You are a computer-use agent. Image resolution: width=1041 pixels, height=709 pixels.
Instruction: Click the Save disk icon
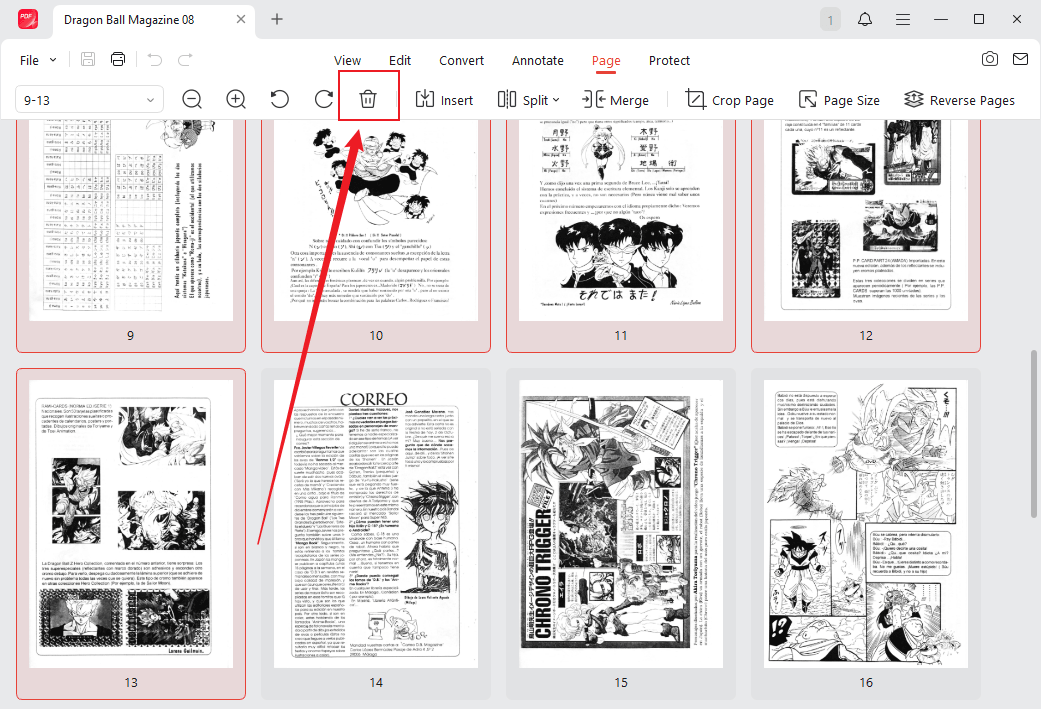(88, 59)
